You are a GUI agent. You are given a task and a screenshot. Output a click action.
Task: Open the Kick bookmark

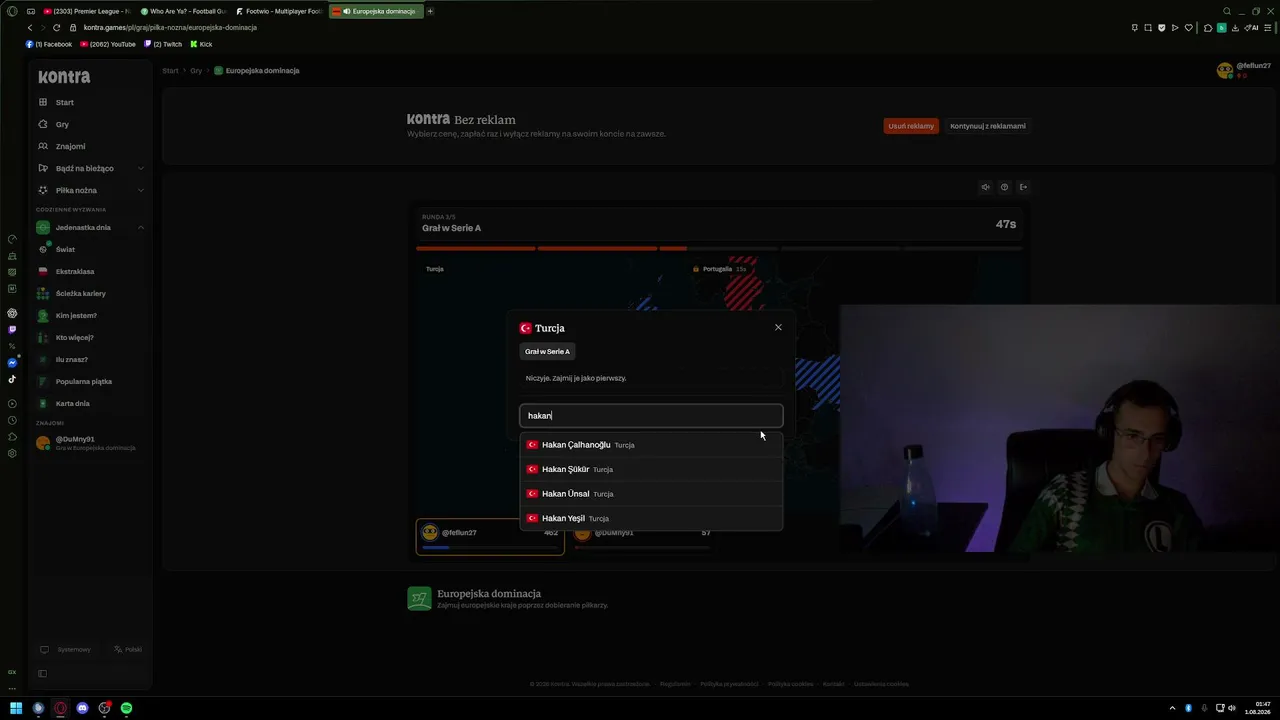(200, 44)
